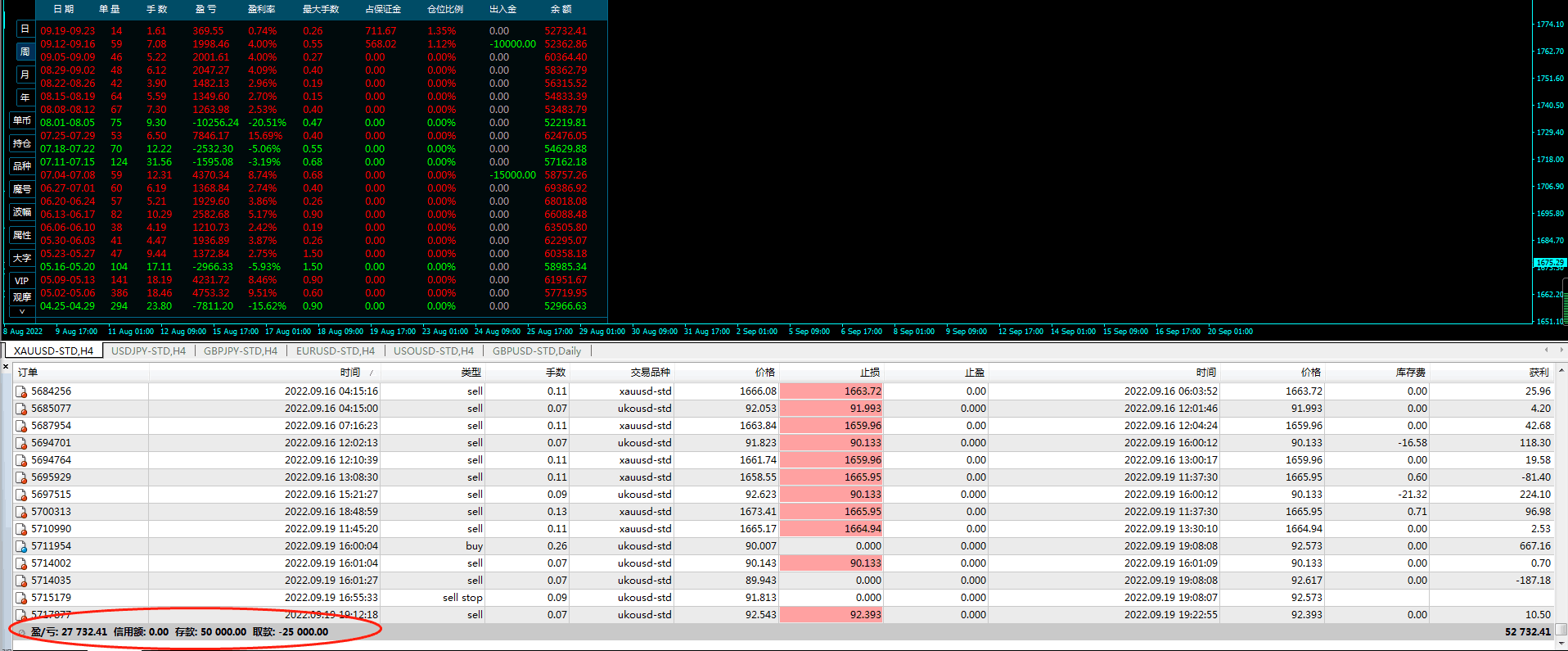1568x651 pixels.
Task: Click the order icon beside order 5710990
Action: tap(21, 529)
